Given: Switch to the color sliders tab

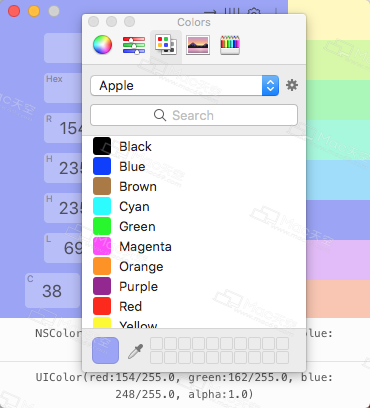Looking at the screenshot, I should pyautogui.click(x=134, y=45).
